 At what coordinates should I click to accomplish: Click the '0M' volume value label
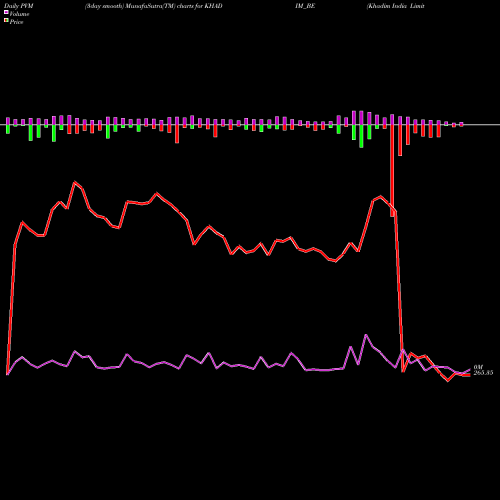[x=478, y=367]
